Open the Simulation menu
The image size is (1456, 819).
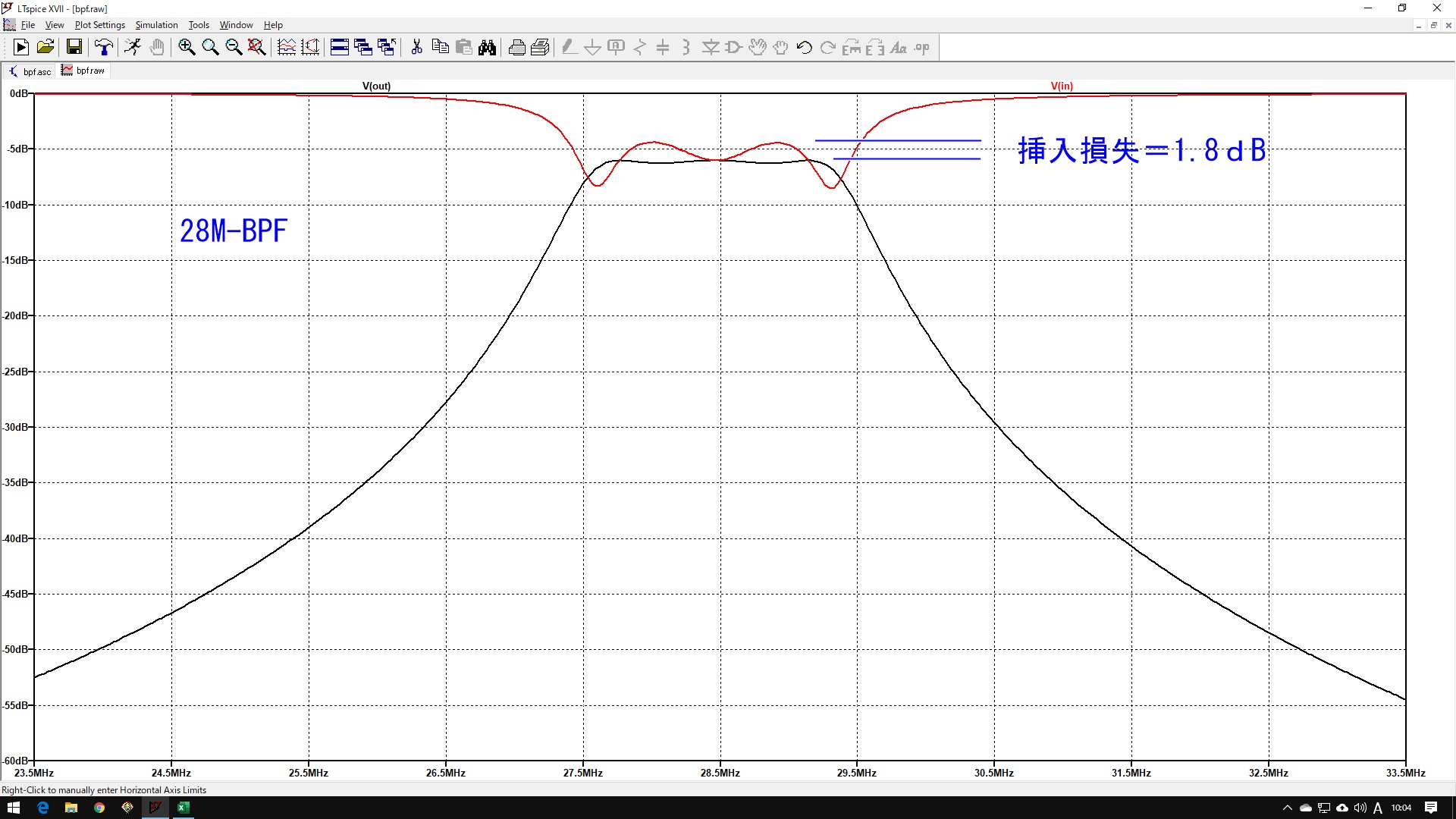tap(156, 25)
